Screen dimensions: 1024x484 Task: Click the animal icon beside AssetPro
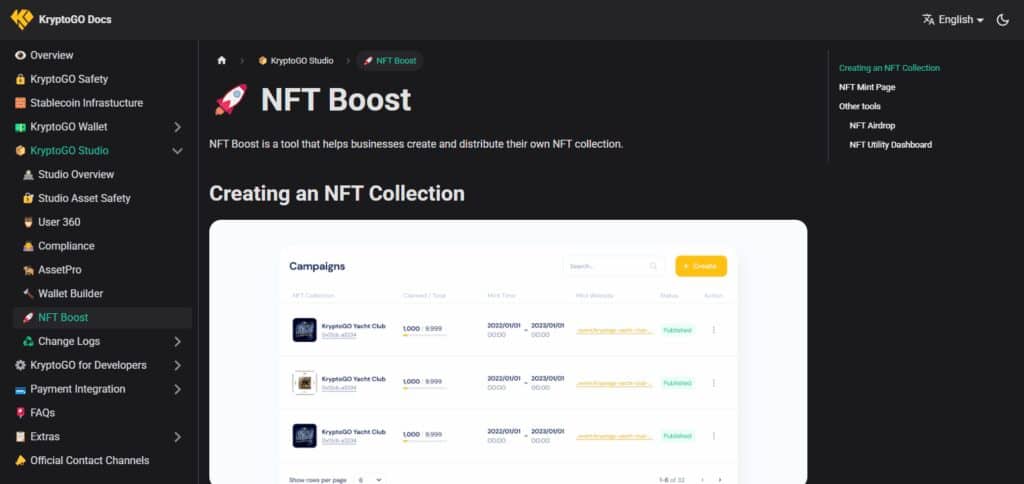28,270
